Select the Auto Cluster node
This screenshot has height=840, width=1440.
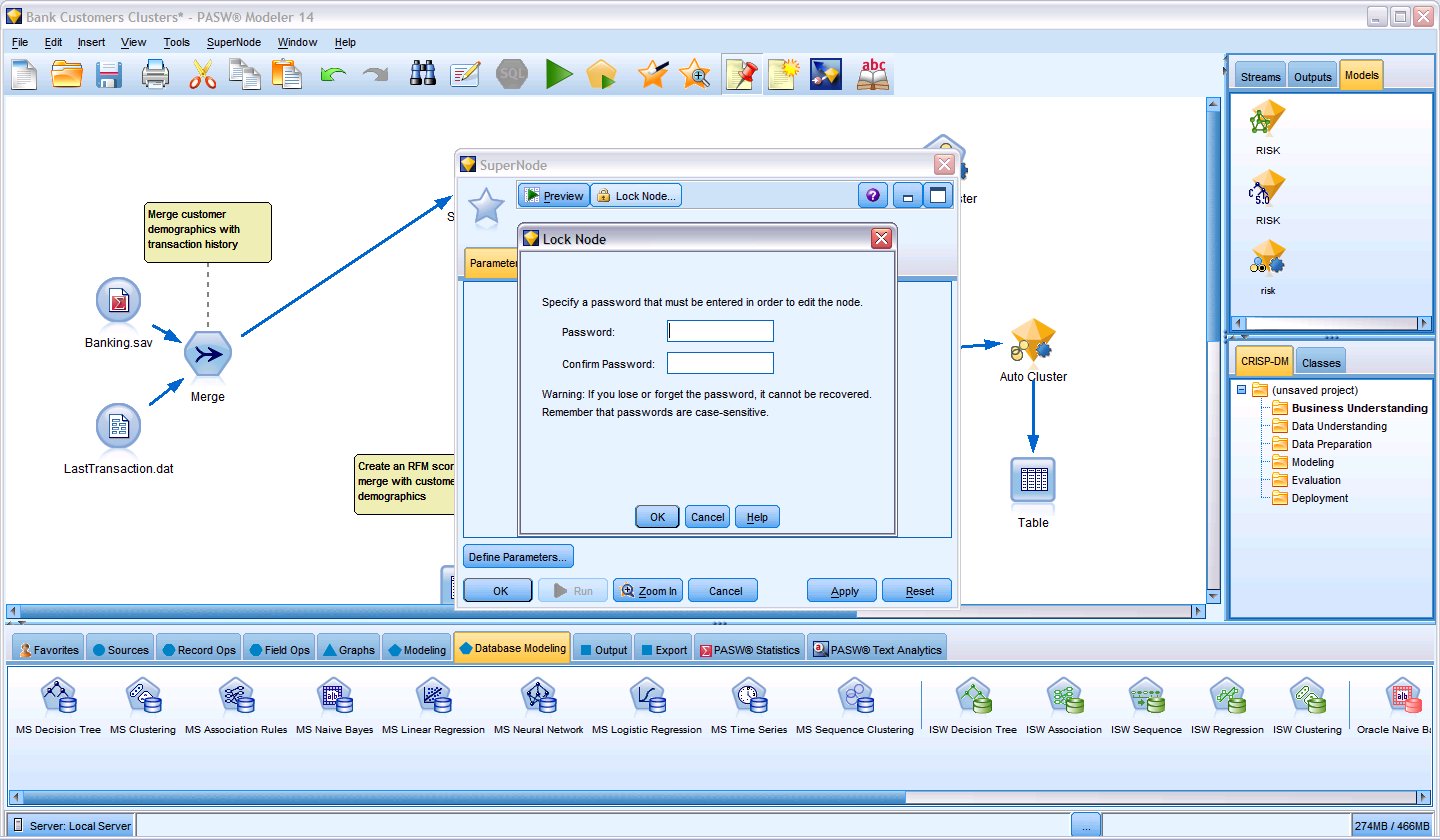pos(1032,342)
